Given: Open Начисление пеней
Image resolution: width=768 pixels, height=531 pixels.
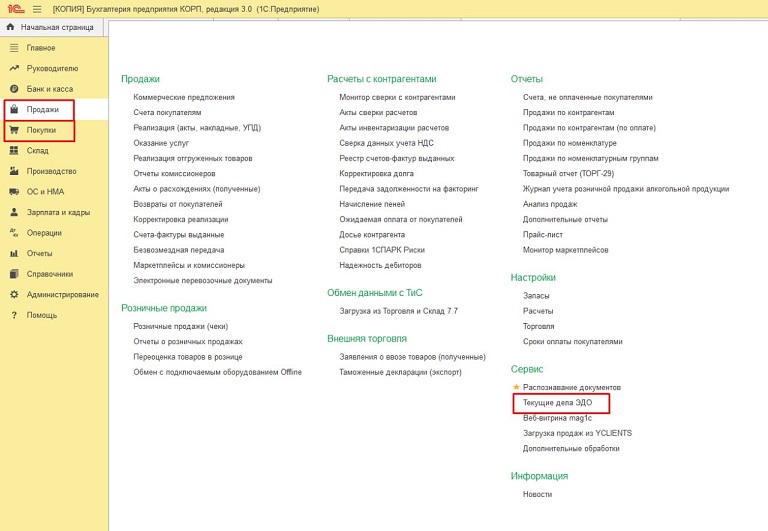Looking at the screenshot, I should click(372, 204).
